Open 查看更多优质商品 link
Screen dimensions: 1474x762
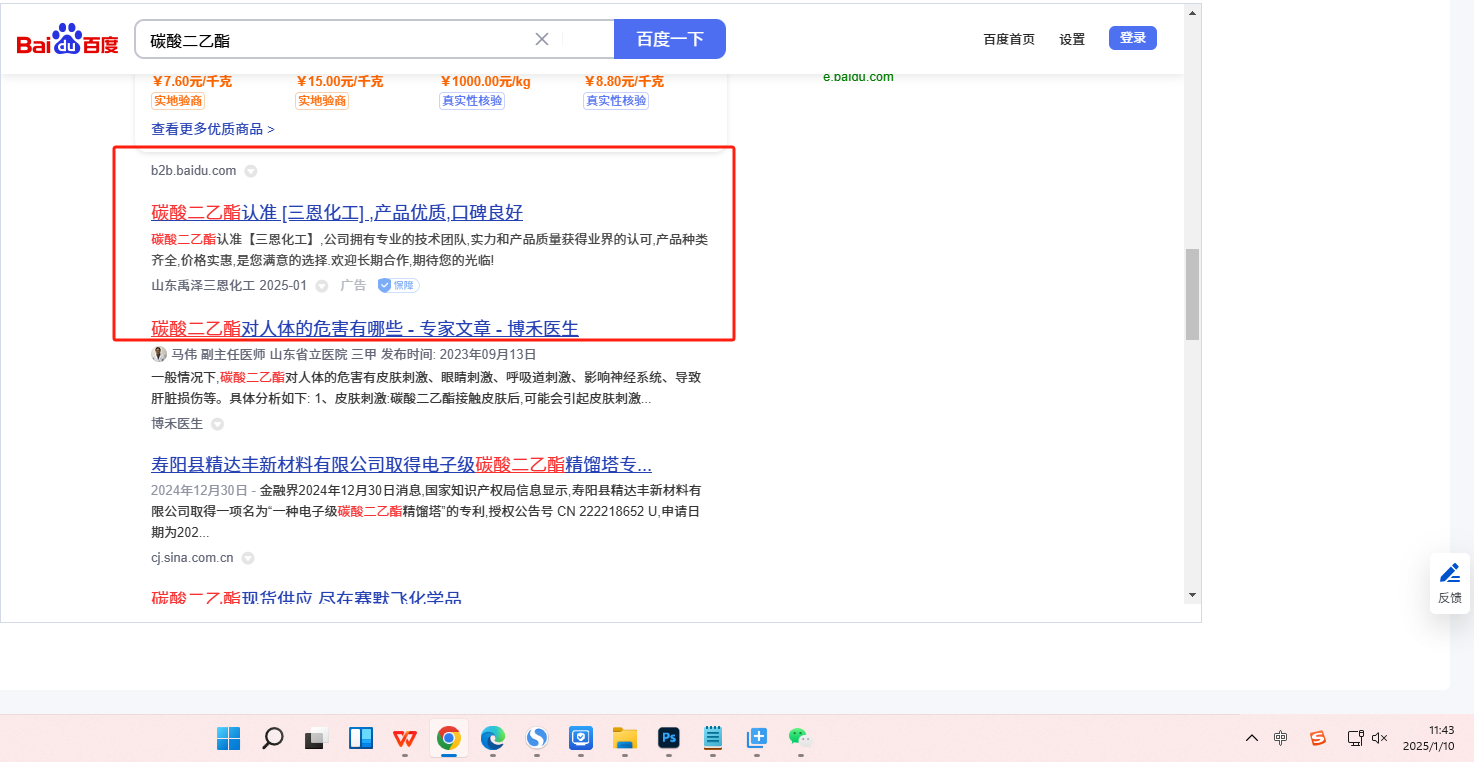(213, 129)
